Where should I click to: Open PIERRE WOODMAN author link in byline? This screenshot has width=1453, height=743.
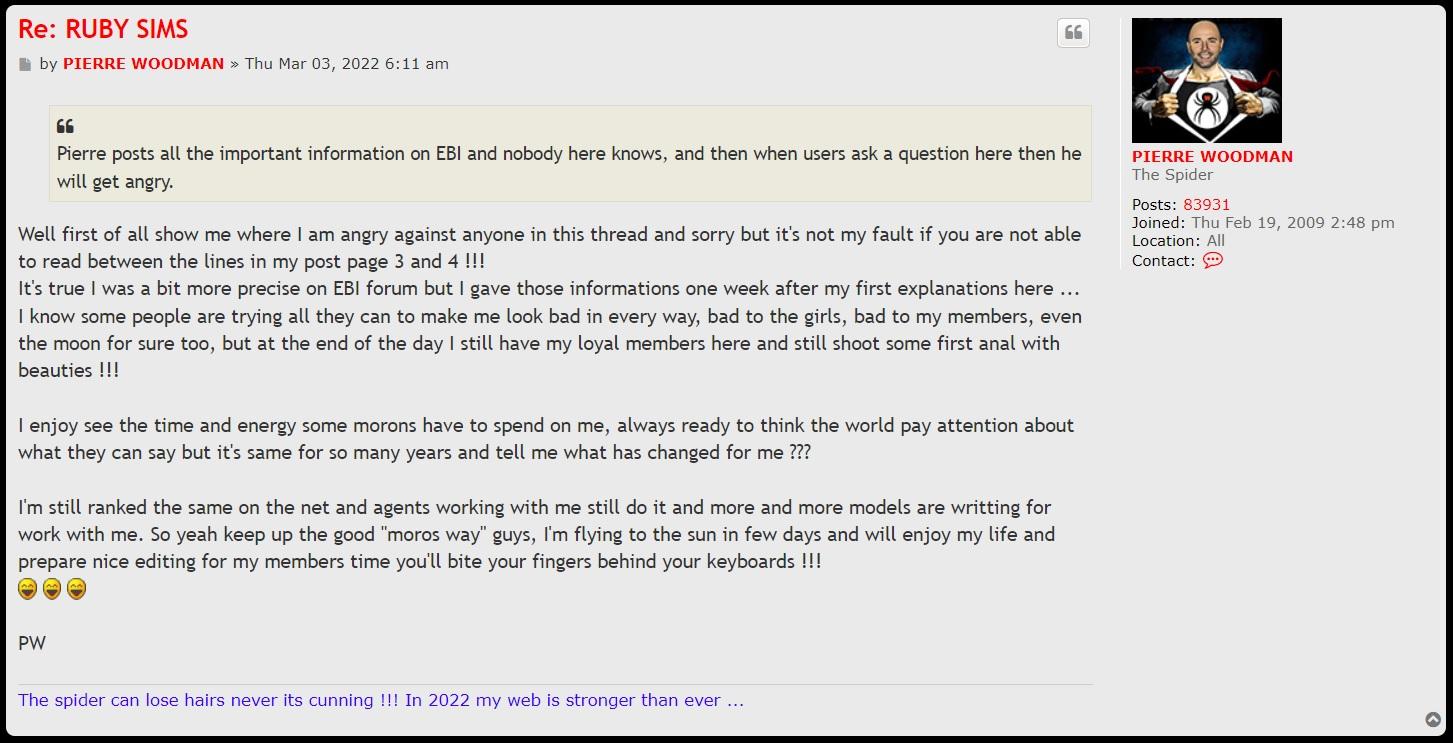pyautogui.click(x=143, y=63)
